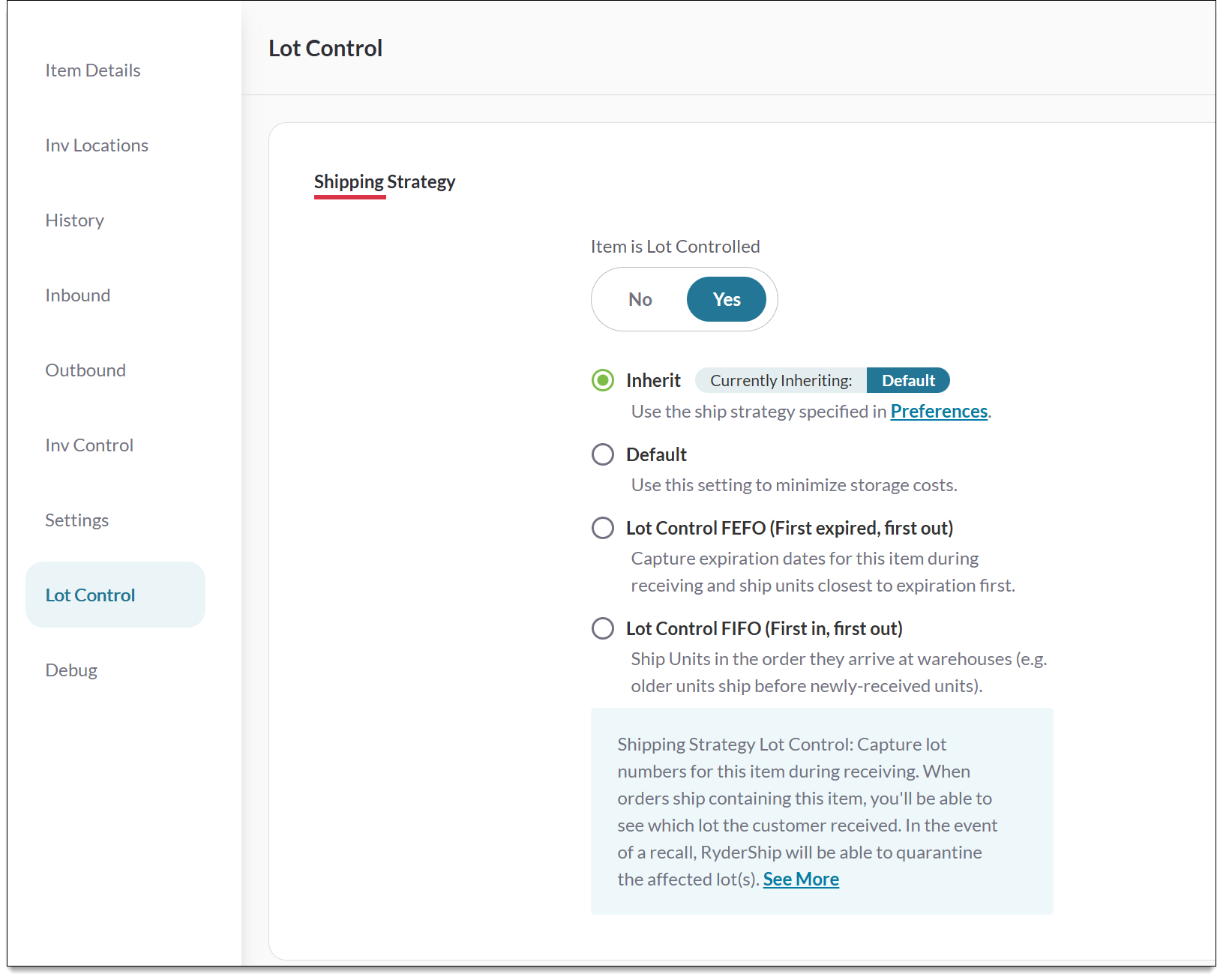
Task: Choose the Default shipping strategy
Action: tap(602, 454)
